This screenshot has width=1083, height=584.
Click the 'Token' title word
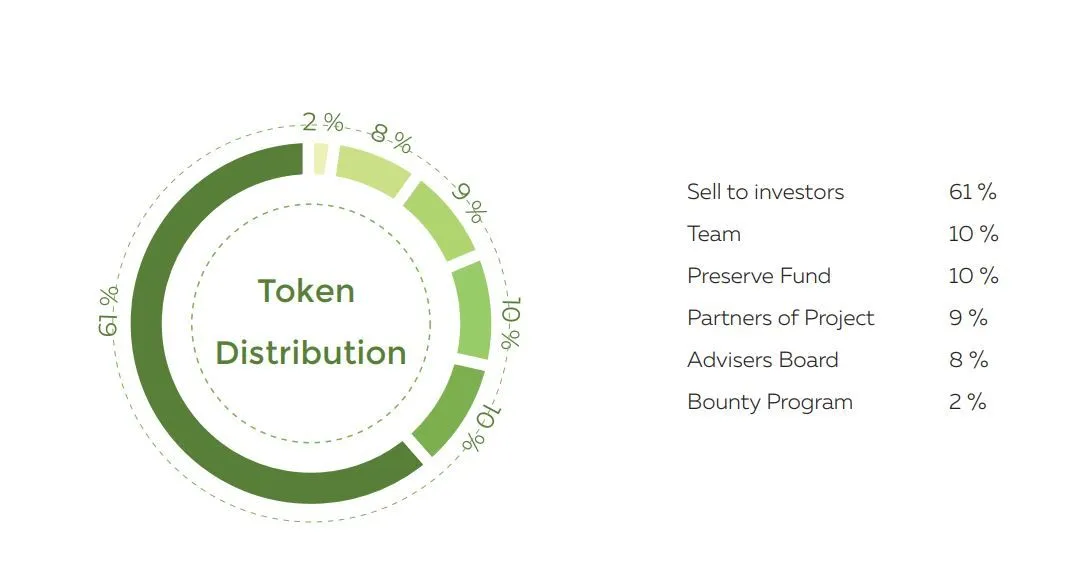[x=306, y=291]
